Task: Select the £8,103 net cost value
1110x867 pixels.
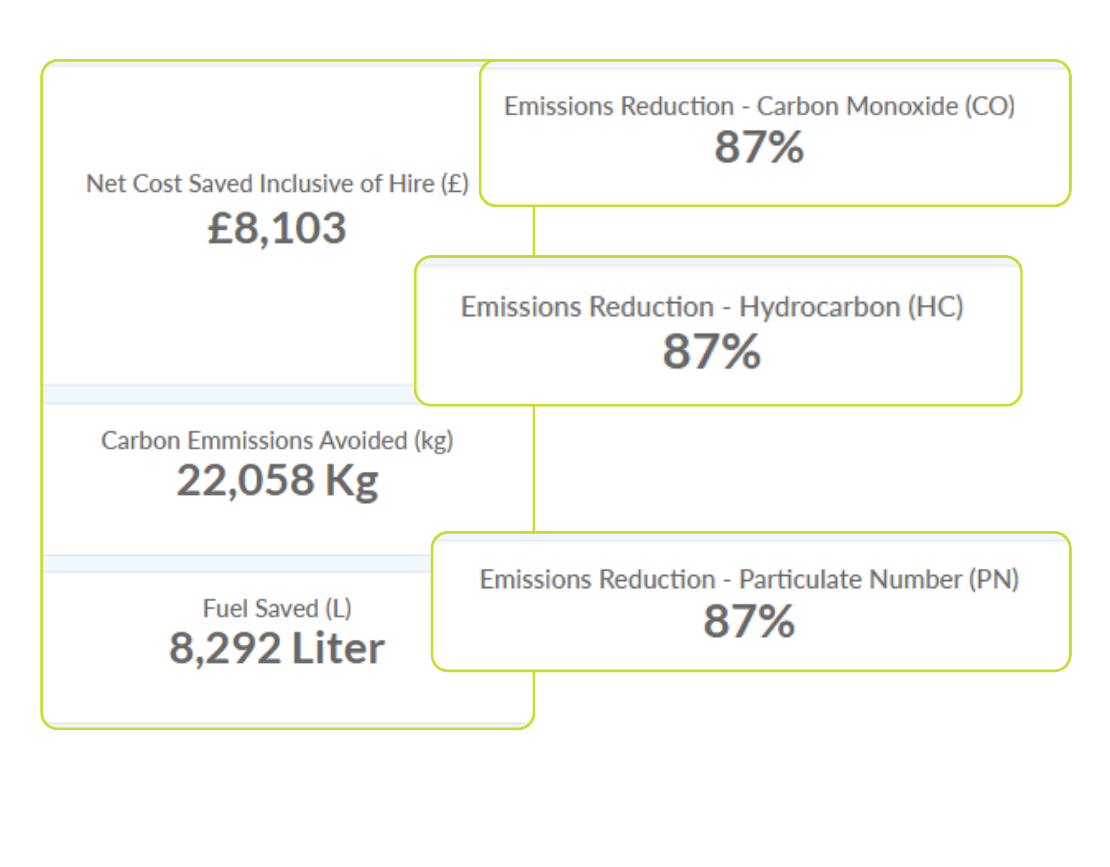Action: point(277,228)
